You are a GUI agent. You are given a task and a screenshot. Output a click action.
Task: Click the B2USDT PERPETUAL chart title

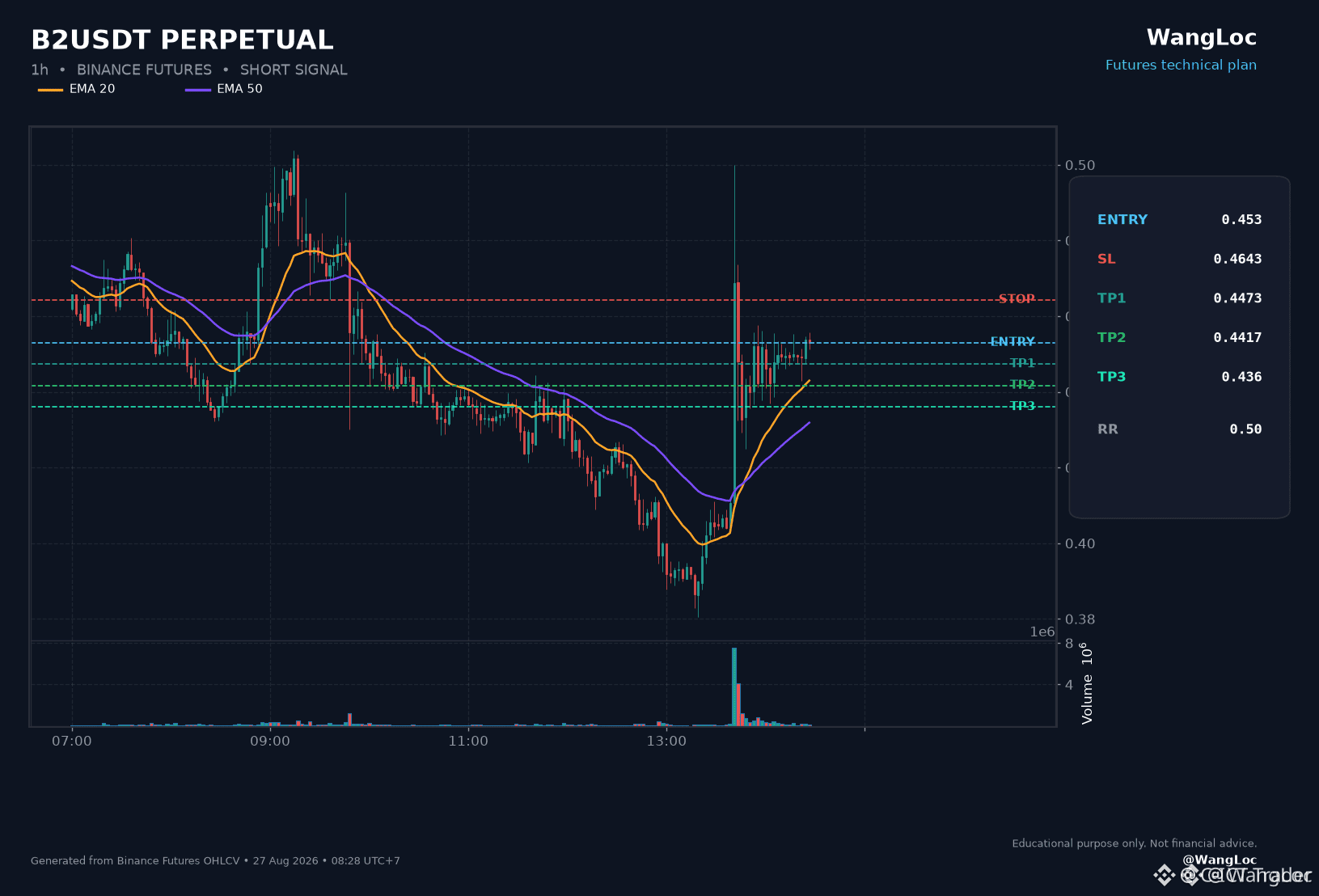[x=182, y=40]
